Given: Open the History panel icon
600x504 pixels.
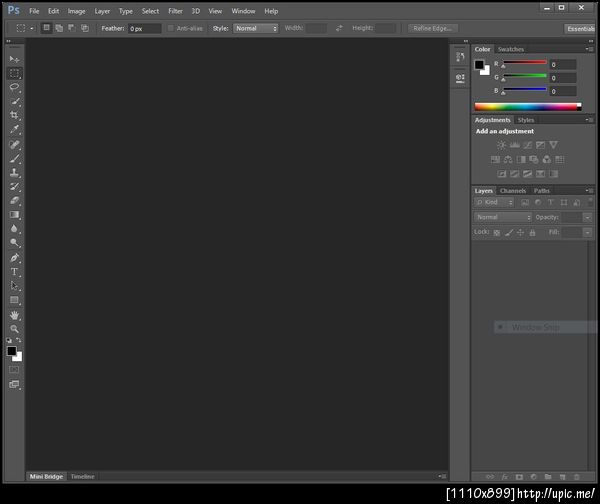Looking at the screenshot, I should tap(460, 57).
